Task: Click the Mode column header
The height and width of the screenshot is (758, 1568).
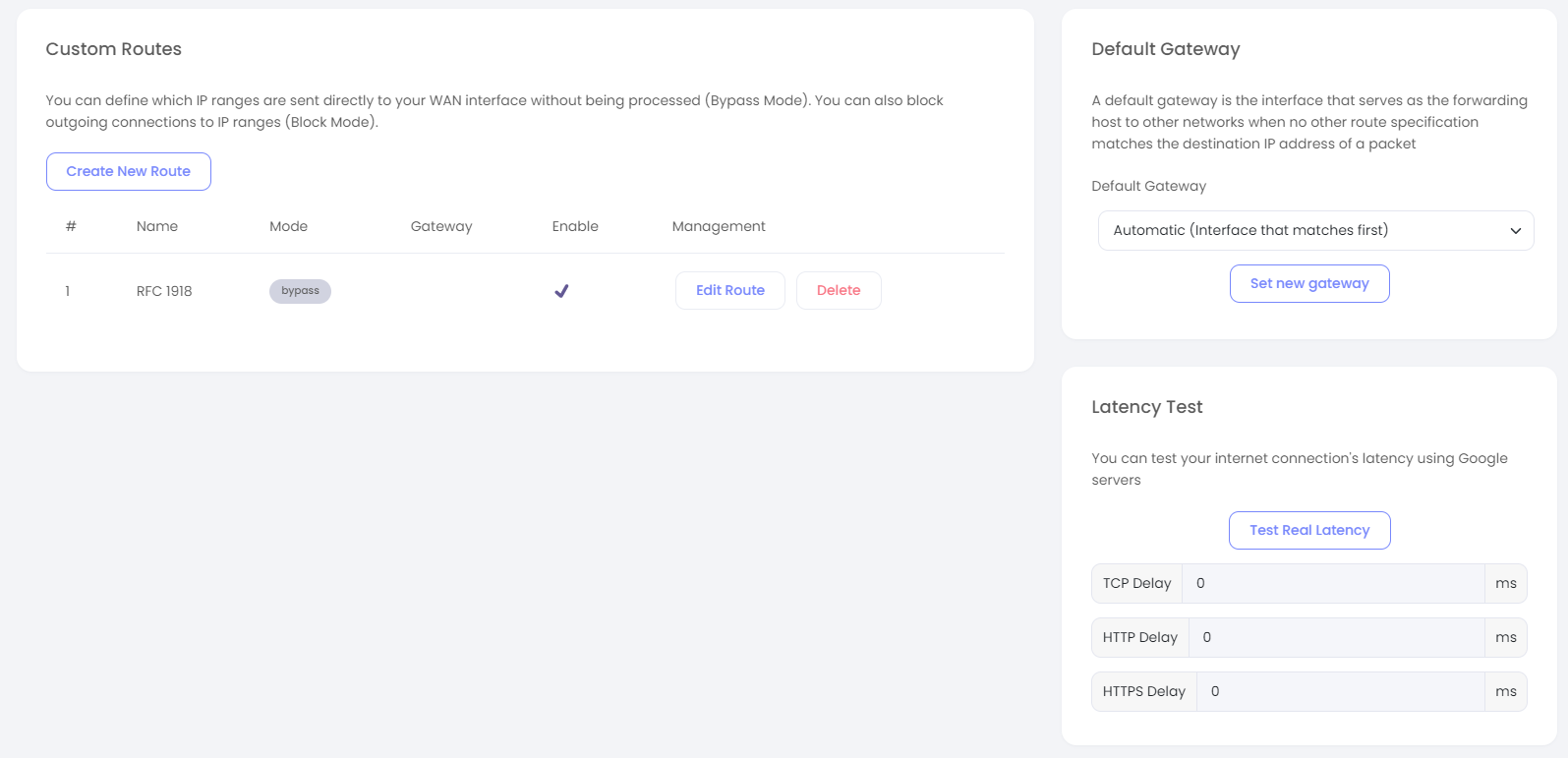Action: [288, 226]
